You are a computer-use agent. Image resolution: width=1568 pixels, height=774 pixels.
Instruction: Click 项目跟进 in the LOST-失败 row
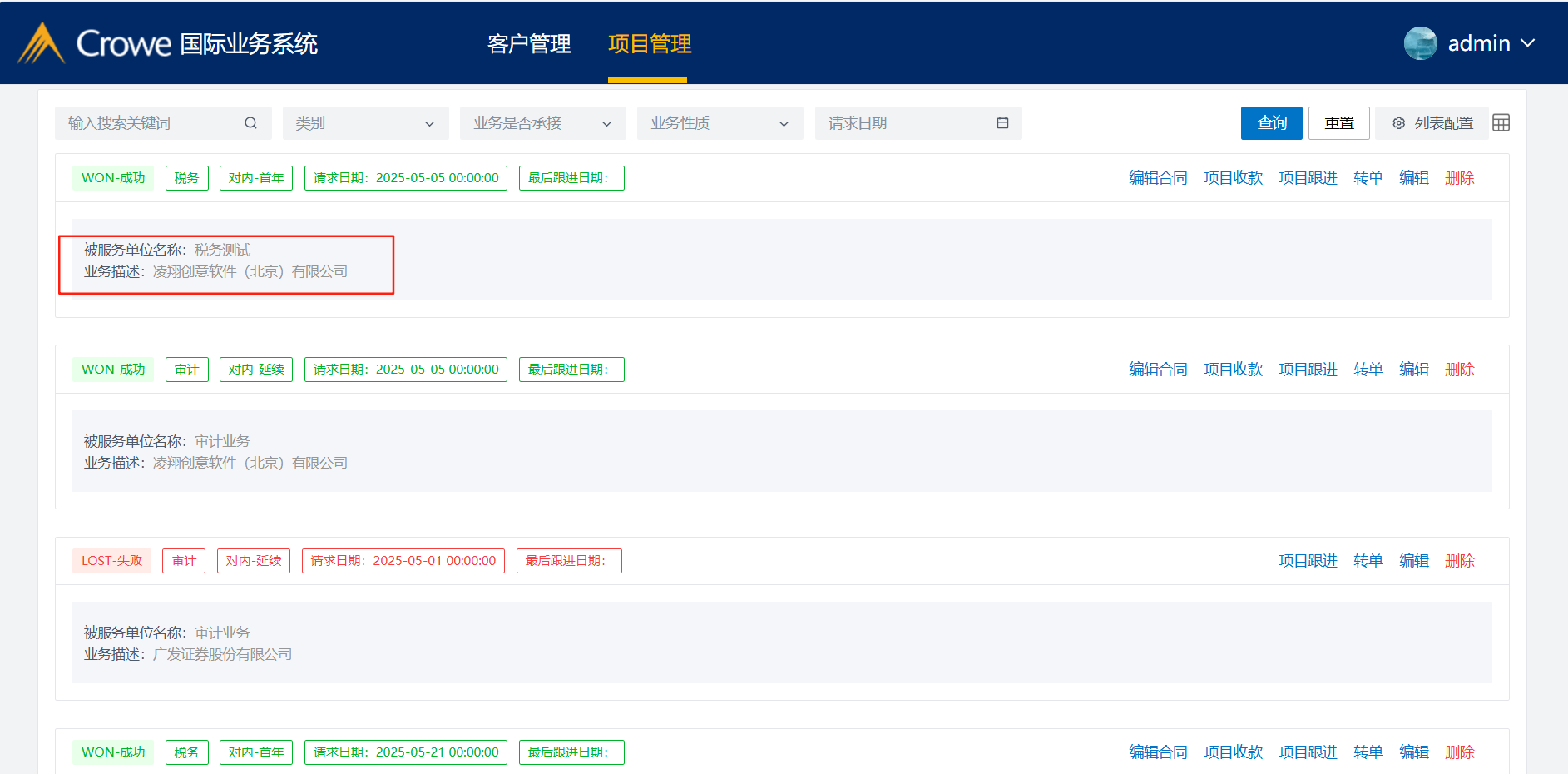[x=1308, y=561]
